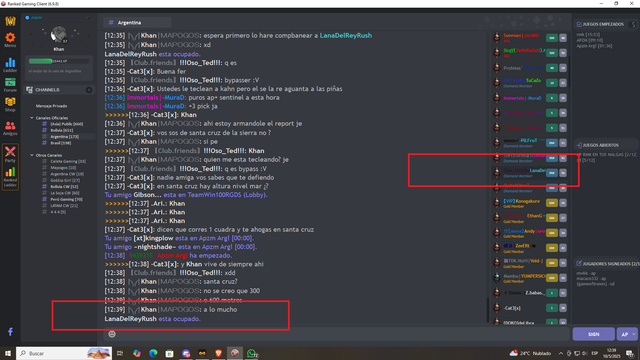Click the W logo at sidebar top
Image resolution: width=640 pixels, height=360 pixels.
(10, 21)
